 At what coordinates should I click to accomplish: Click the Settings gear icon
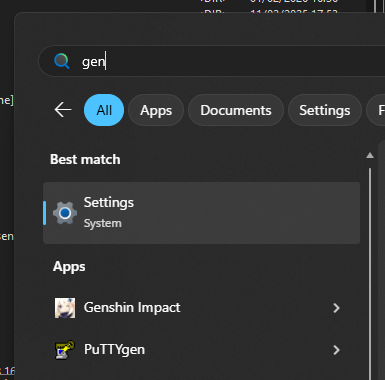tap(65, 213)
